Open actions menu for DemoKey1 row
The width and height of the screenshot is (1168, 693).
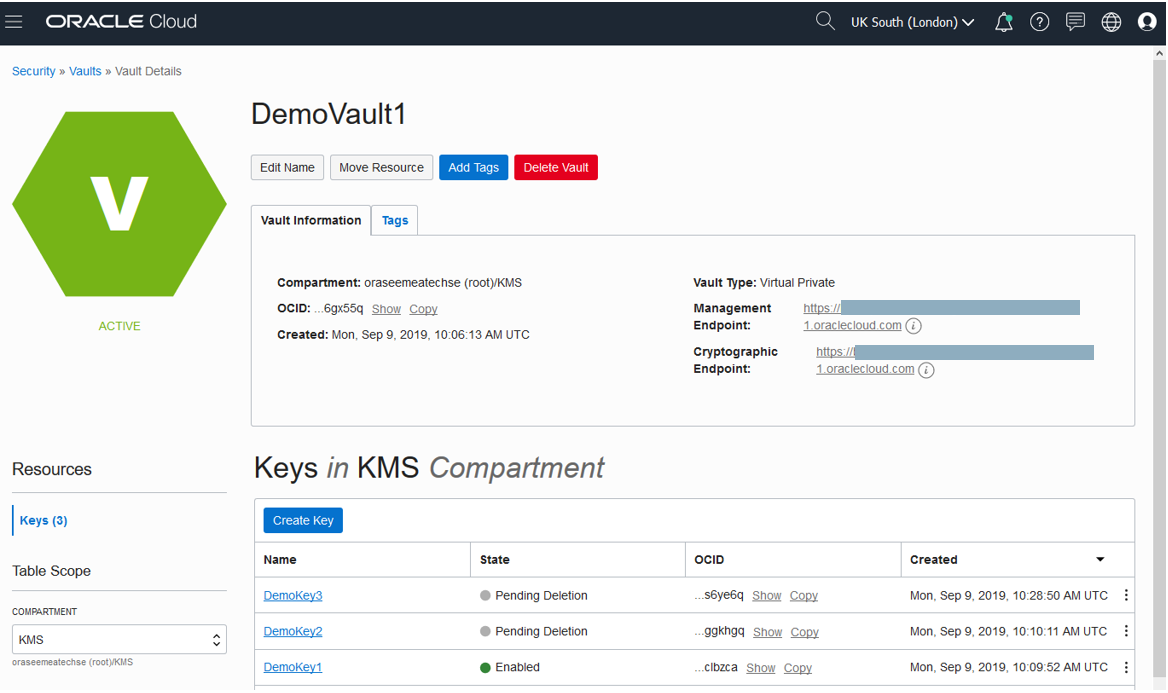coord(1126,668)
